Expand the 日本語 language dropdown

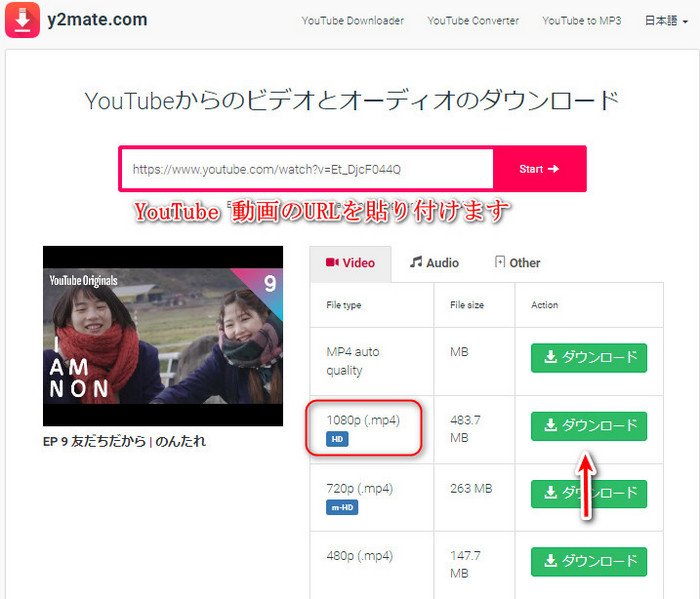tap(666, 21)
